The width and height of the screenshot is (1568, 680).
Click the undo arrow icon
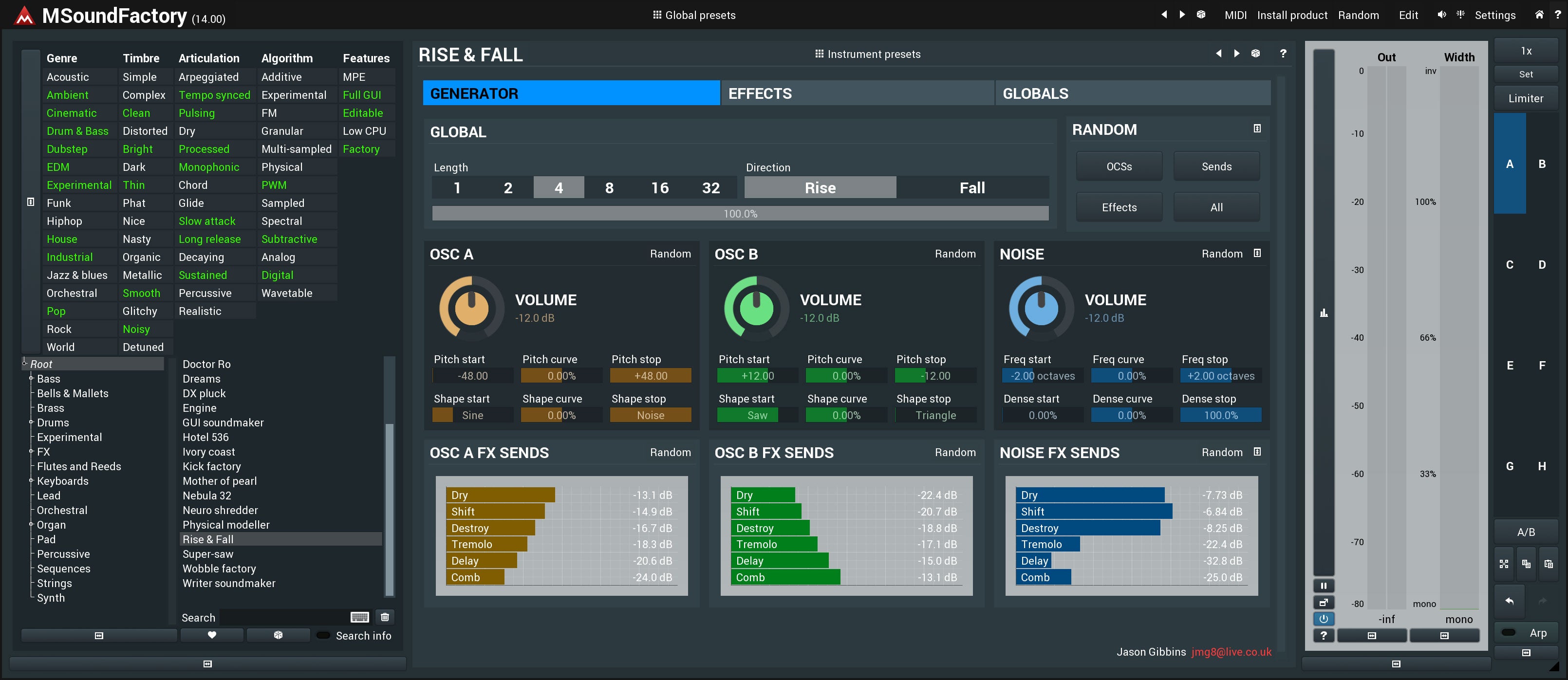tap(1510, 601)
